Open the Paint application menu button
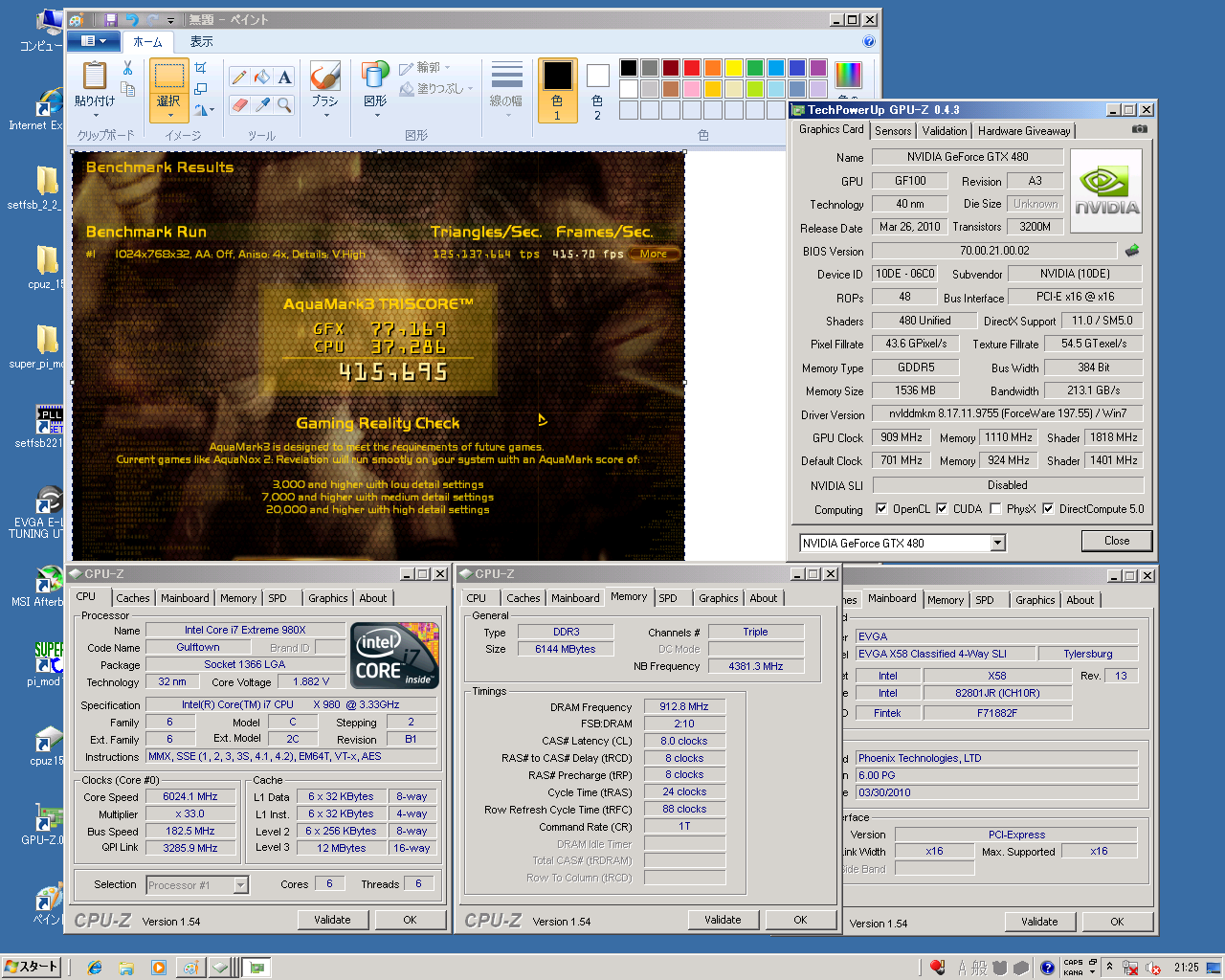 [94, 41]
